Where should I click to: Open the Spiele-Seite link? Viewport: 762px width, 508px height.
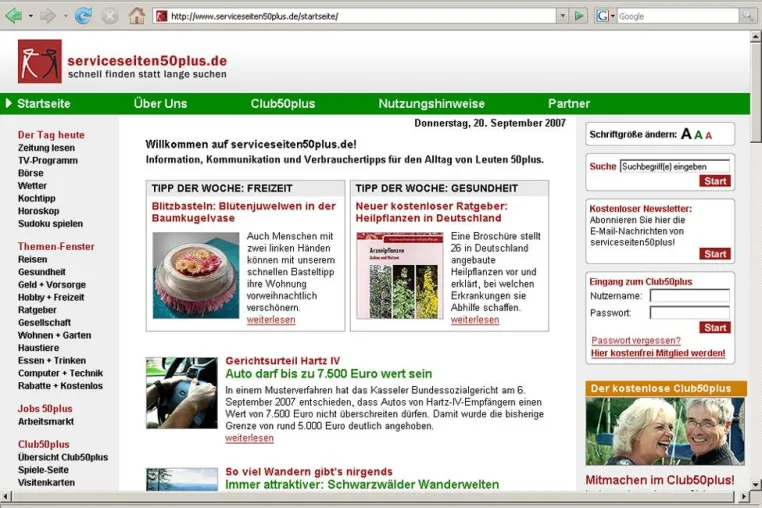[43, 470]
